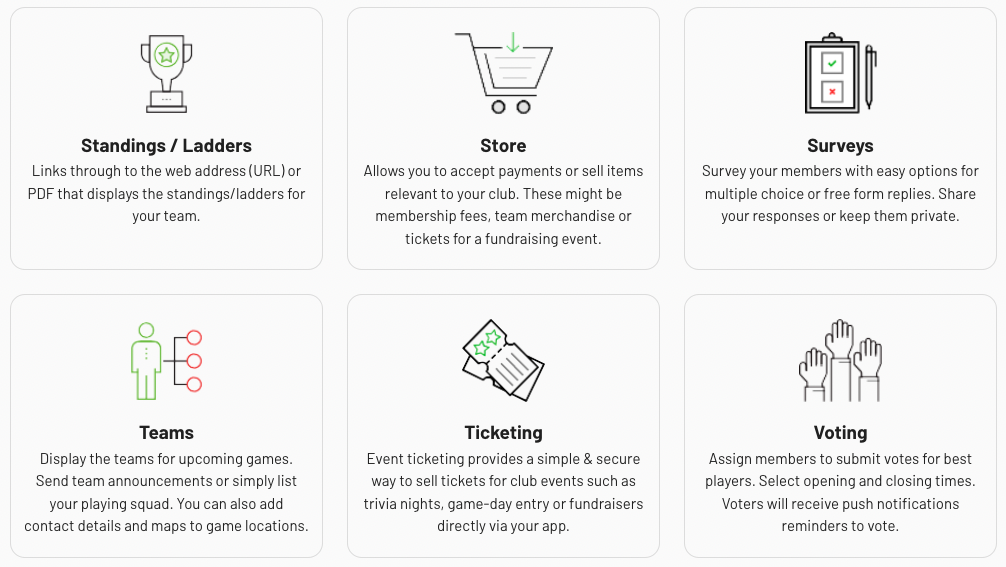The width and height of the screenshot is (1006, 567).
Task: Click the Store card description paragraph
Action: click(504, 205)
